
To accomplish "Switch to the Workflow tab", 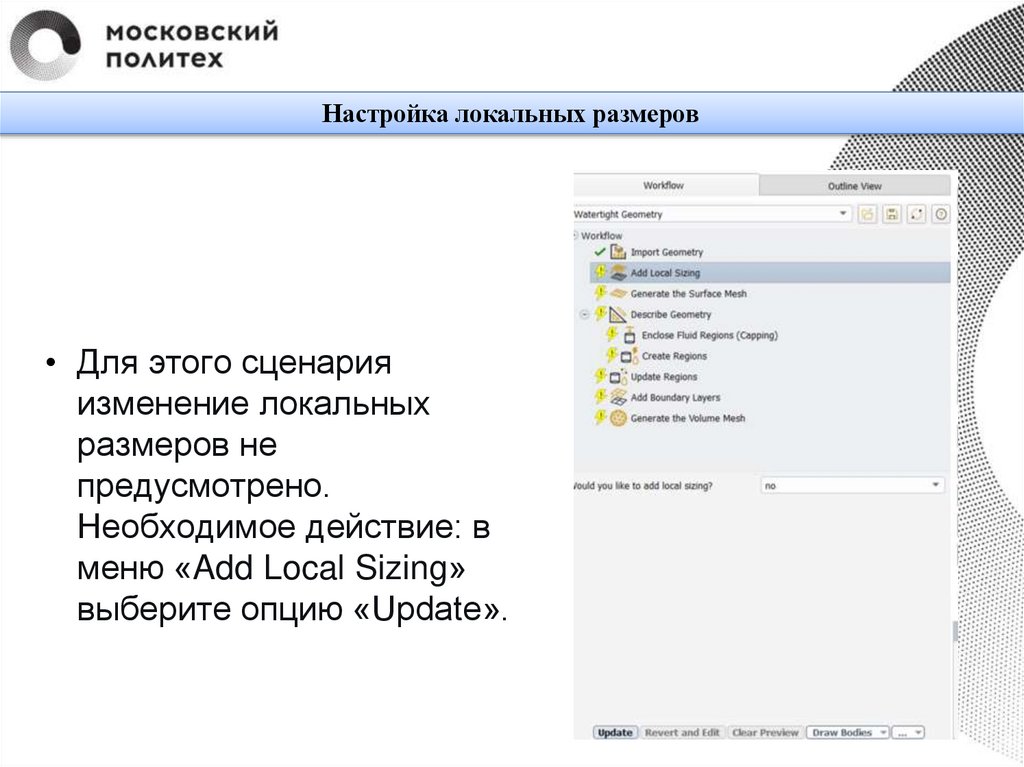I will (664, 186).
